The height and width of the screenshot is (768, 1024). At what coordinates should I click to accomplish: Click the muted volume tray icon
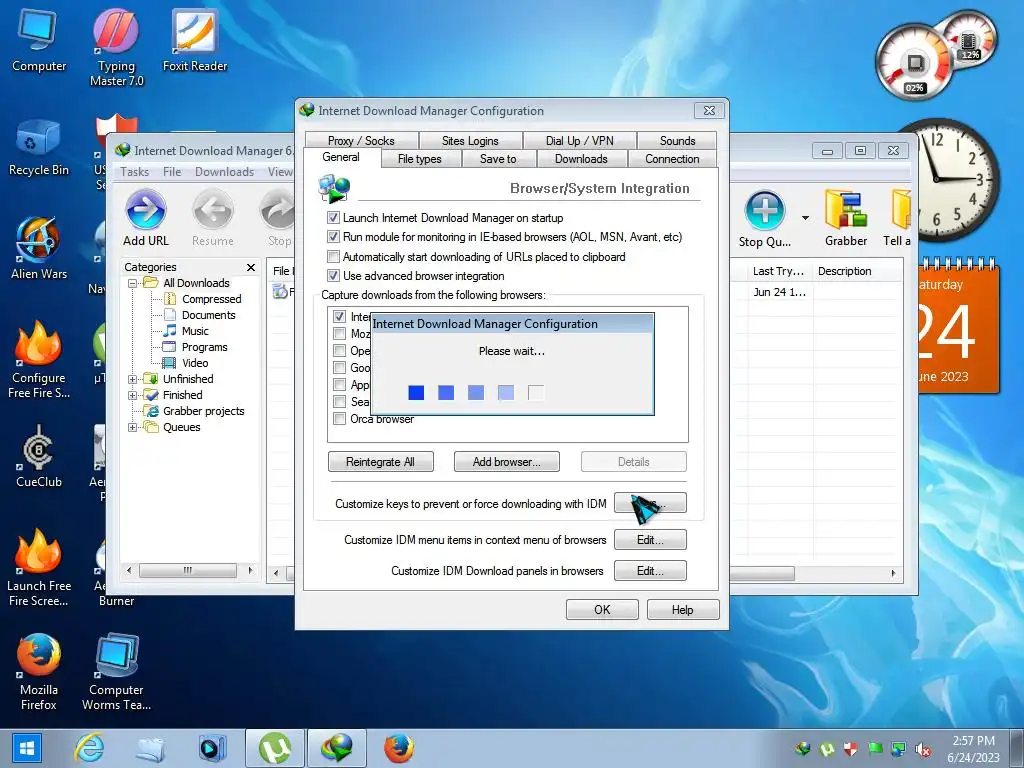point(923,749)
